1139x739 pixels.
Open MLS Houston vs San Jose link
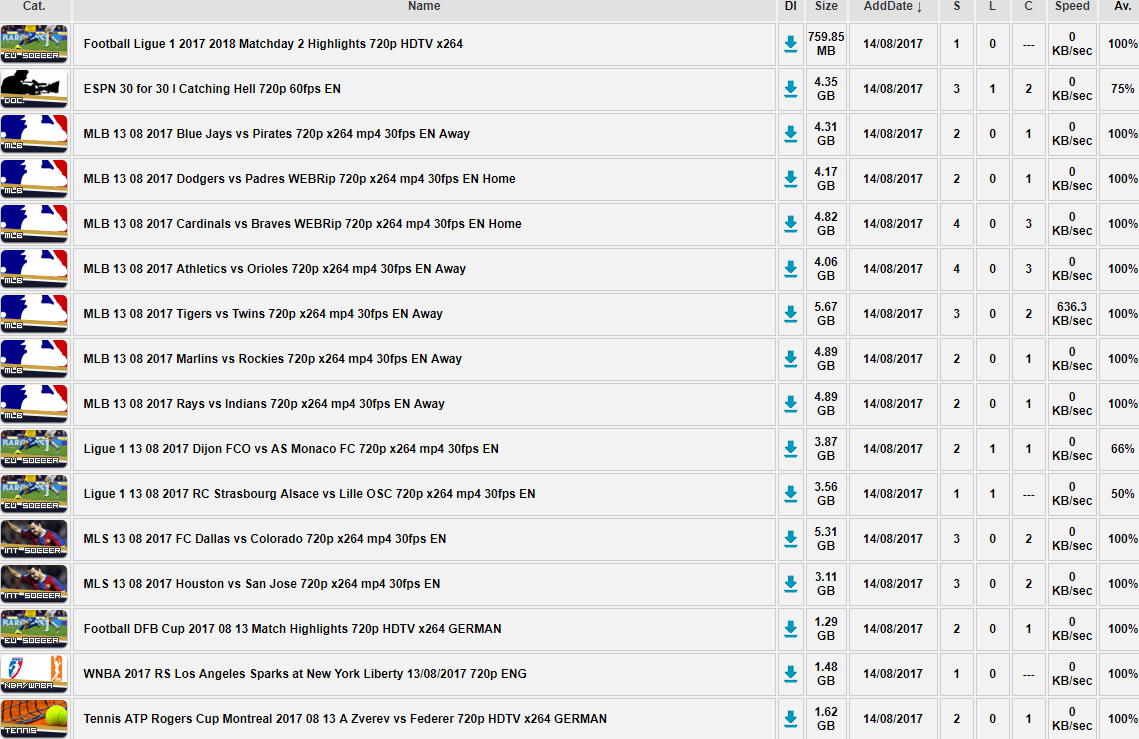pos(262,584)
